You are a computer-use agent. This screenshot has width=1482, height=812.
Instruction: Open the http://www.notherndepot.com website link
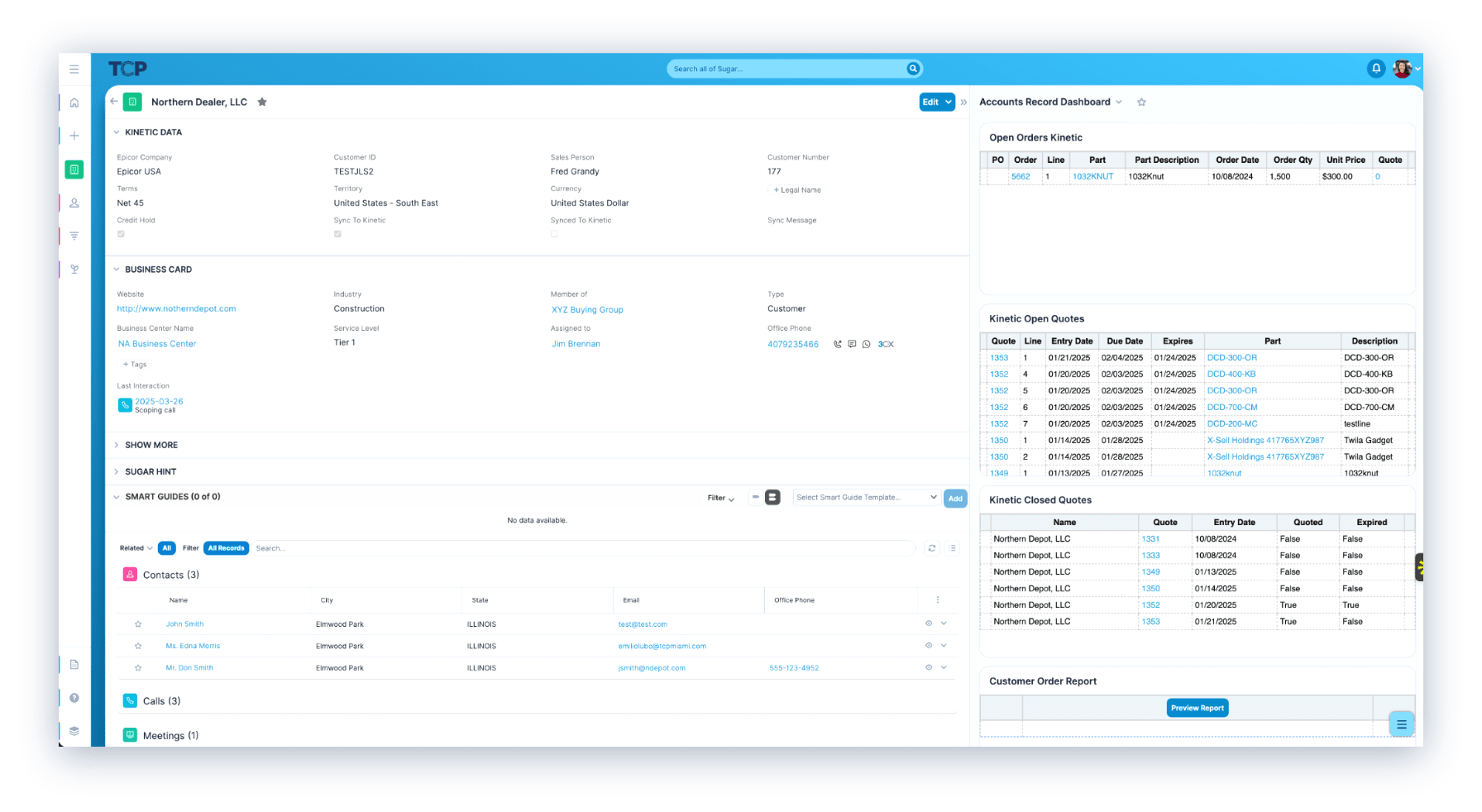(x=176, y=309)
